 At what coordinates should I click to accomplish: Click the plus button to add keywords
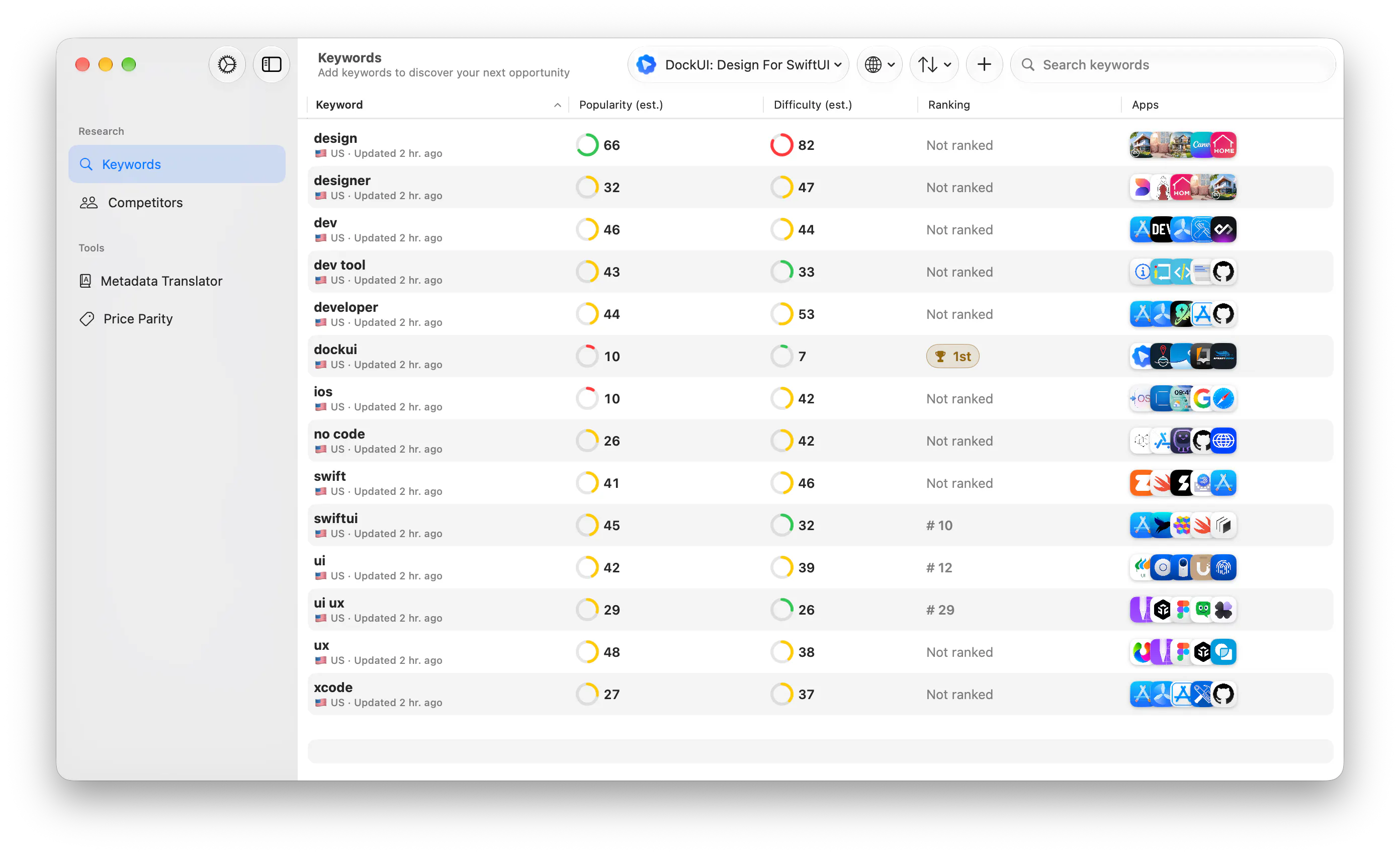[984, 65]
